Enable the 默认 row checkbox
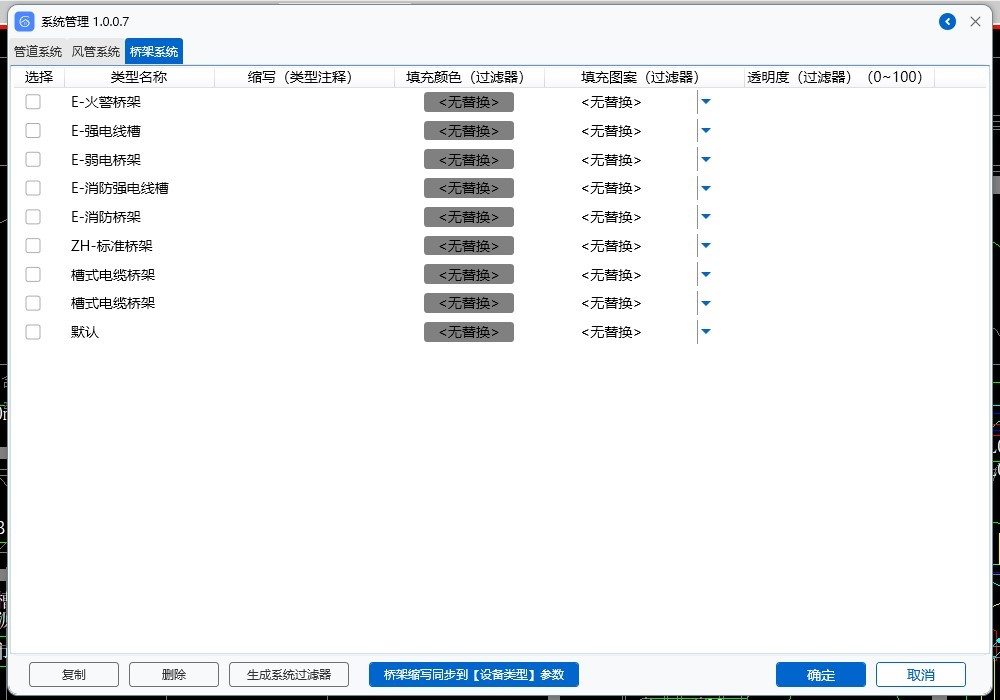Image resolution: width=1000 pixels, height=700 pixels. 33,332
